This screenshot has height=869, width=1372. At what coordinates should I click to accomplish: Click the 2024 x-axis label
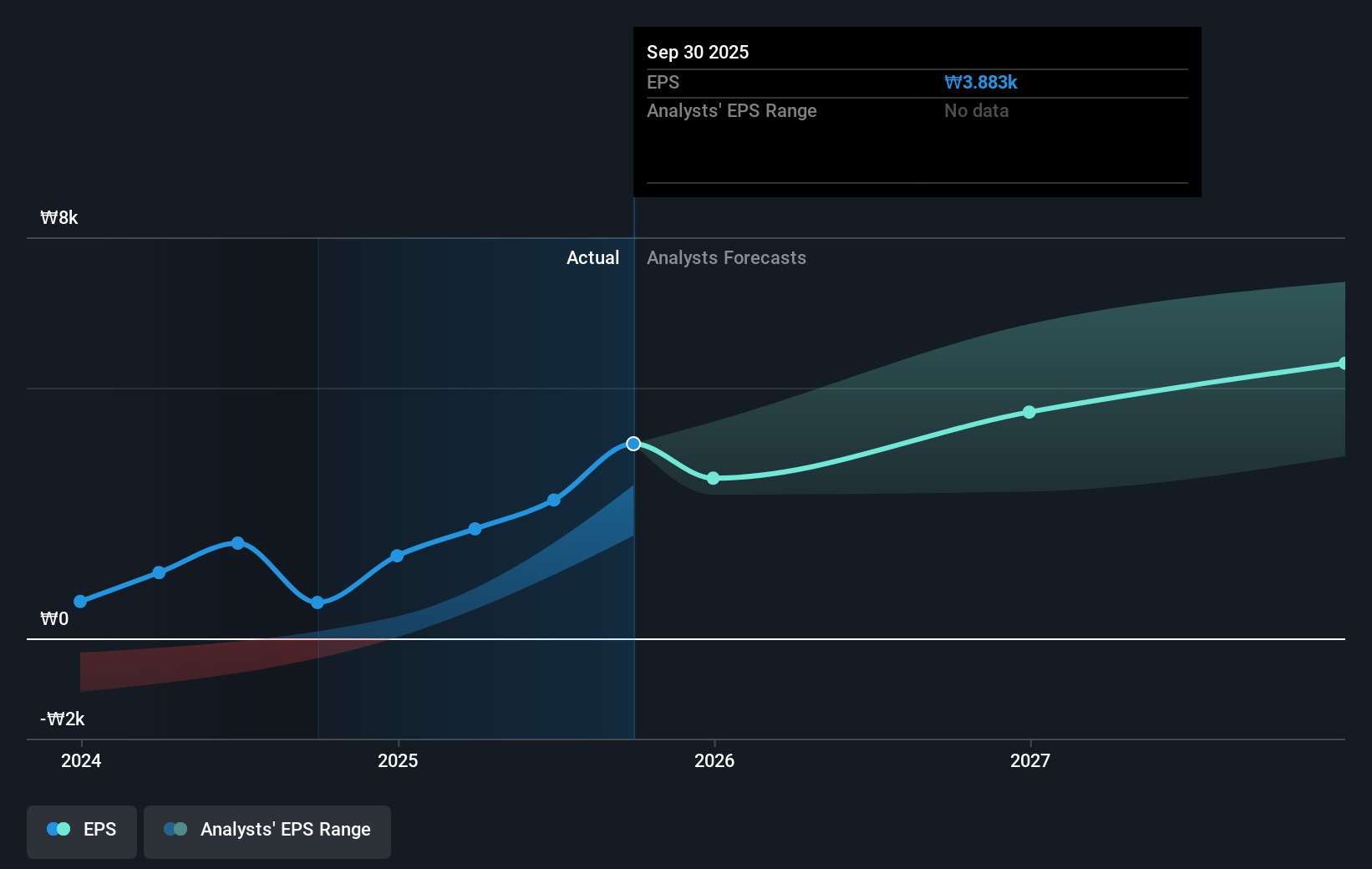pos(81,760)
